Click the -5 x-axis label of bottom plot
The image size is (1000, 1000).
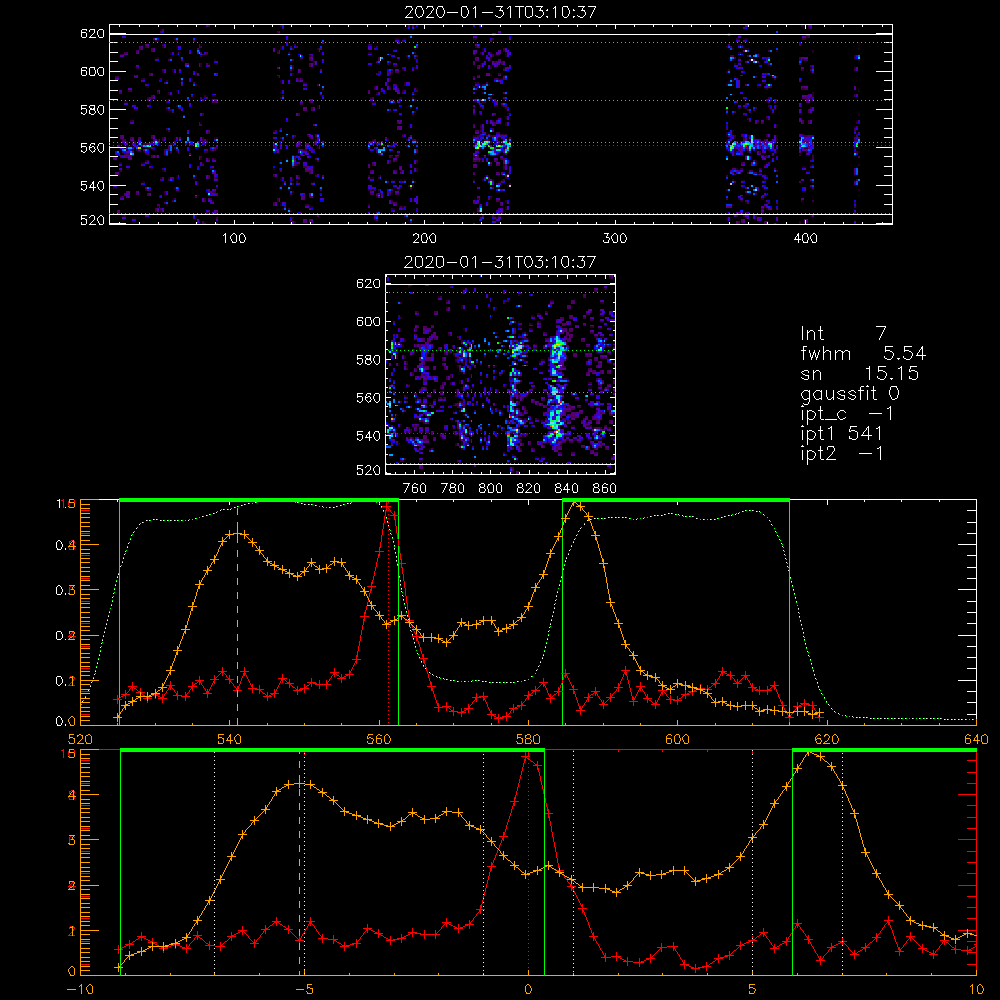304,989
